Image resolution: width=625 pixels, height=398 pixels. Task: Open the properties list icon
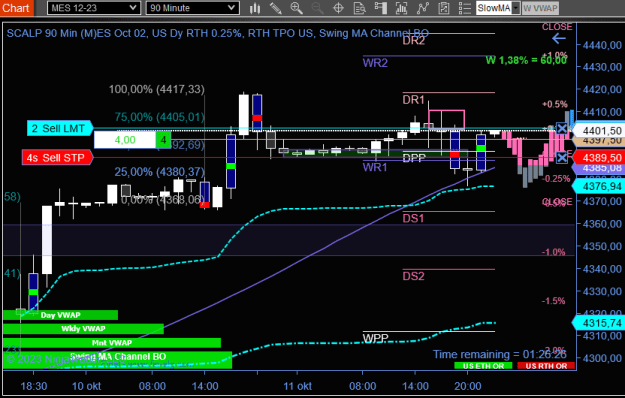465,8
